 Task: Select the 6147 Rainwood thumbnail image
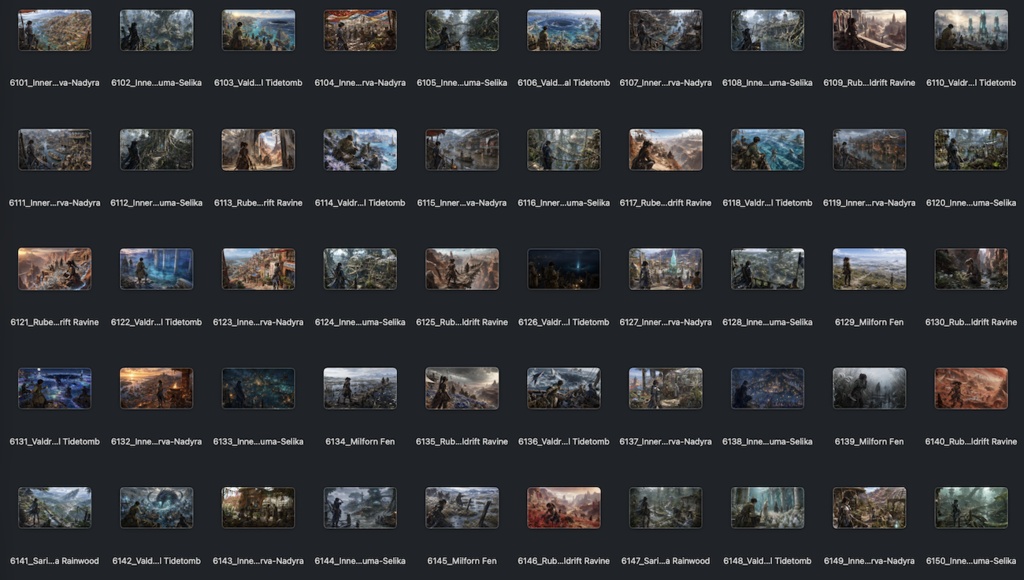[665, 508]
